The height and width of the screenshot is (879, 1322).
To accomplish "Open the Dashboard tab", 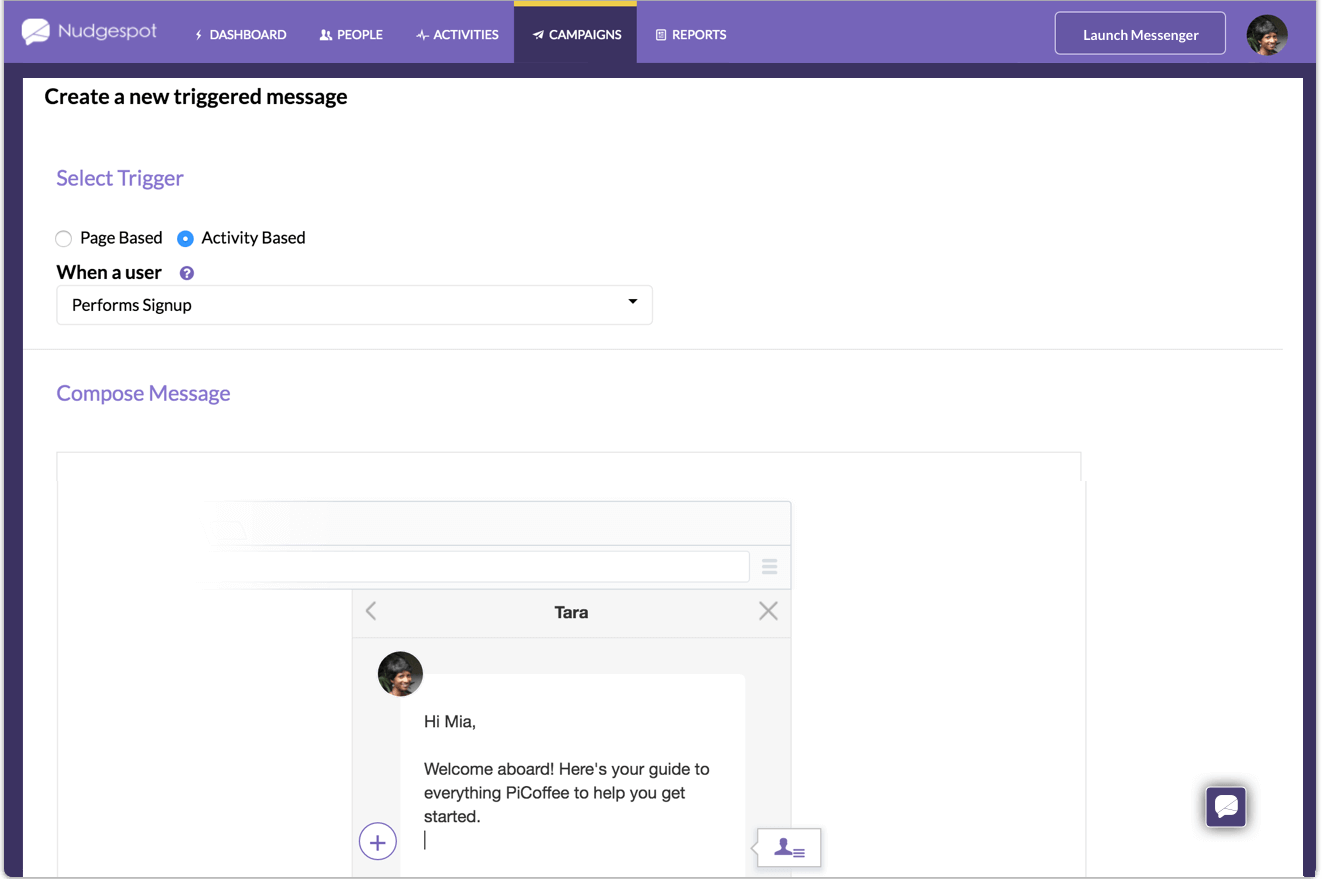I will [x=240, y=34].
